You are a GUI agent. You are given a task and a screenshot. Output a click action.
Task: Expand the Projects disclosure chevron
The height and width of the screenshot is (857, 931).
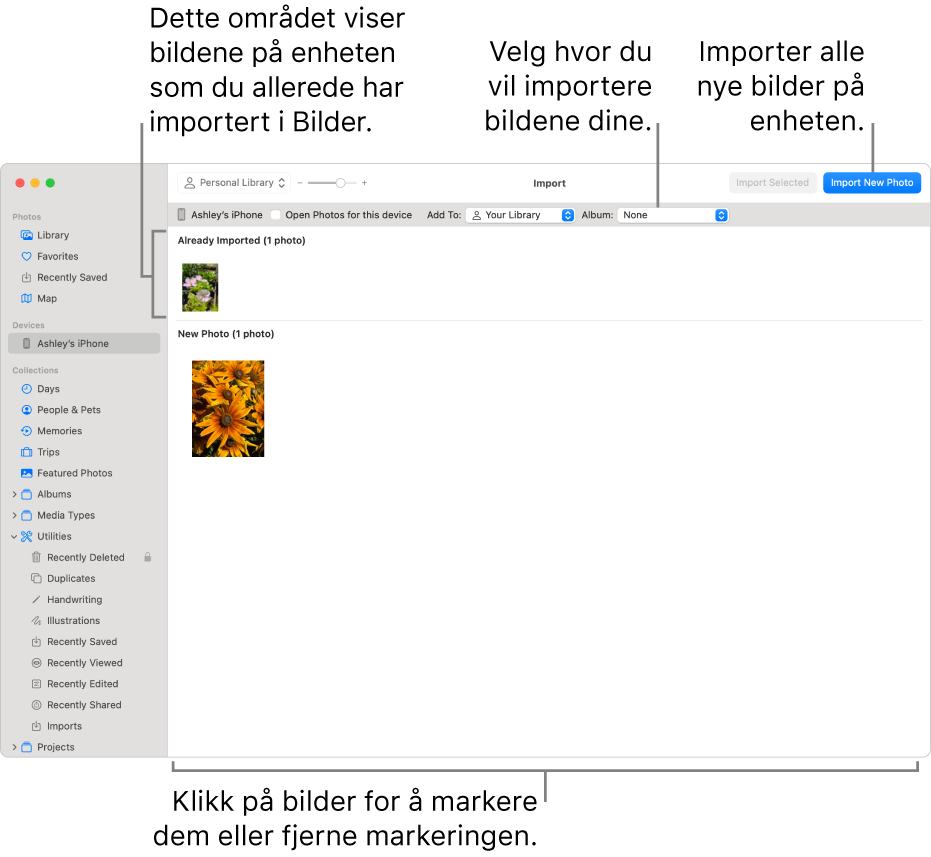click(14, 747)
